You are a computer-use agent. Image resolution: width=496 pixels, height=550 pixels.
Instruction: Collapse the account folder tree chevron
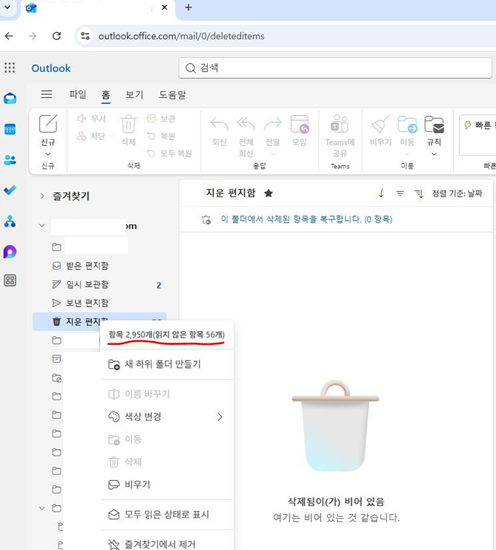click(42, 225)
